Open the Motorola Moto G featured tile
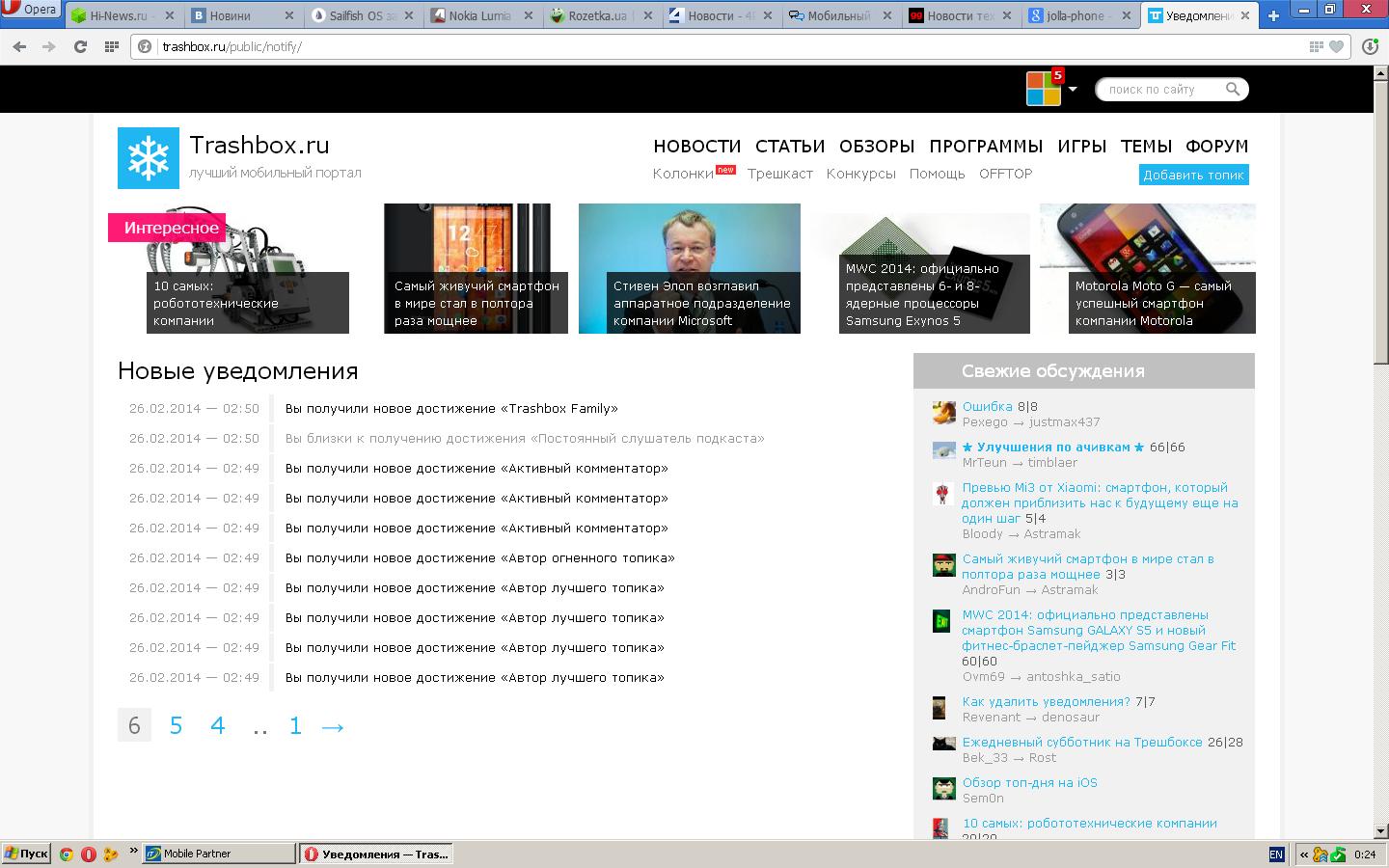This screenshot has height=868, width=1389. tap(1148, 268)
